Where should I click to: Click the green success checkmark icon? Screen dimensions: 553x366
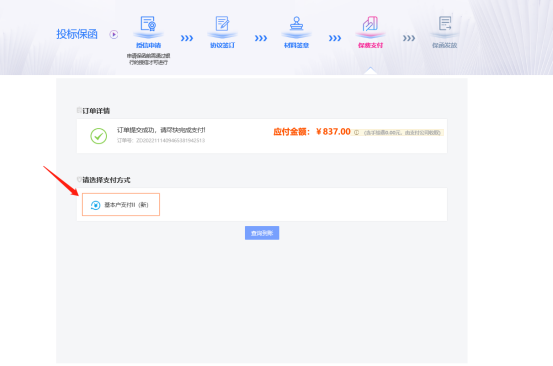click(99, 136)
